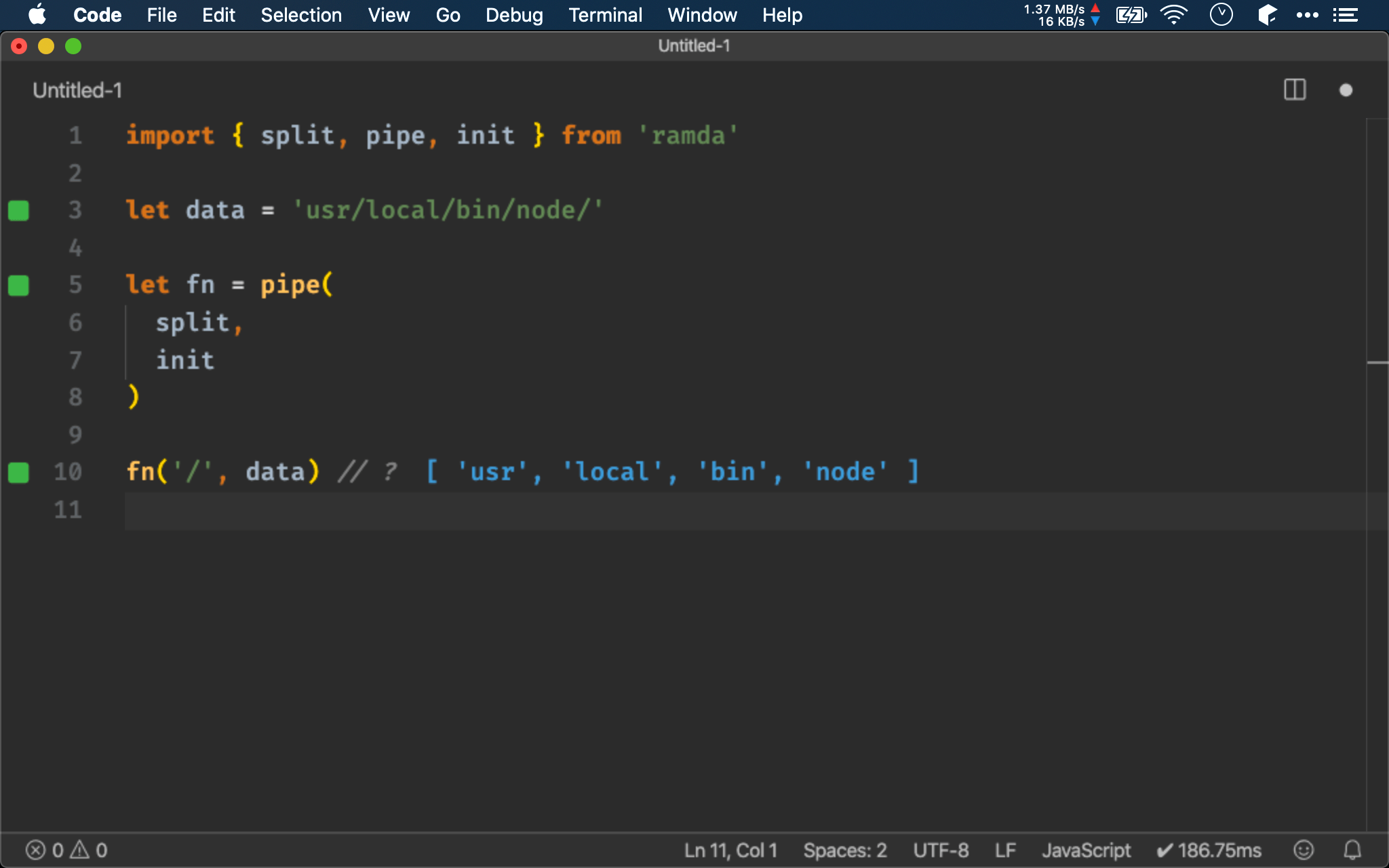Click line number 1 in the gutter
This screenshot has height=868, width=1389.
[x=75, y=136]
